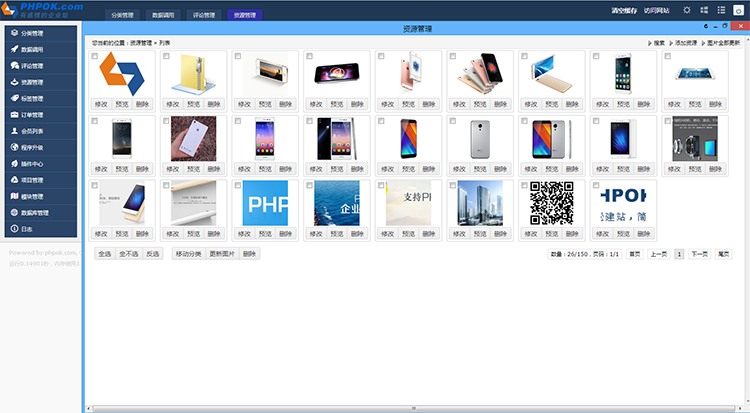
Task: Click the 反选 invert selection button
Action: coord(153,254)
